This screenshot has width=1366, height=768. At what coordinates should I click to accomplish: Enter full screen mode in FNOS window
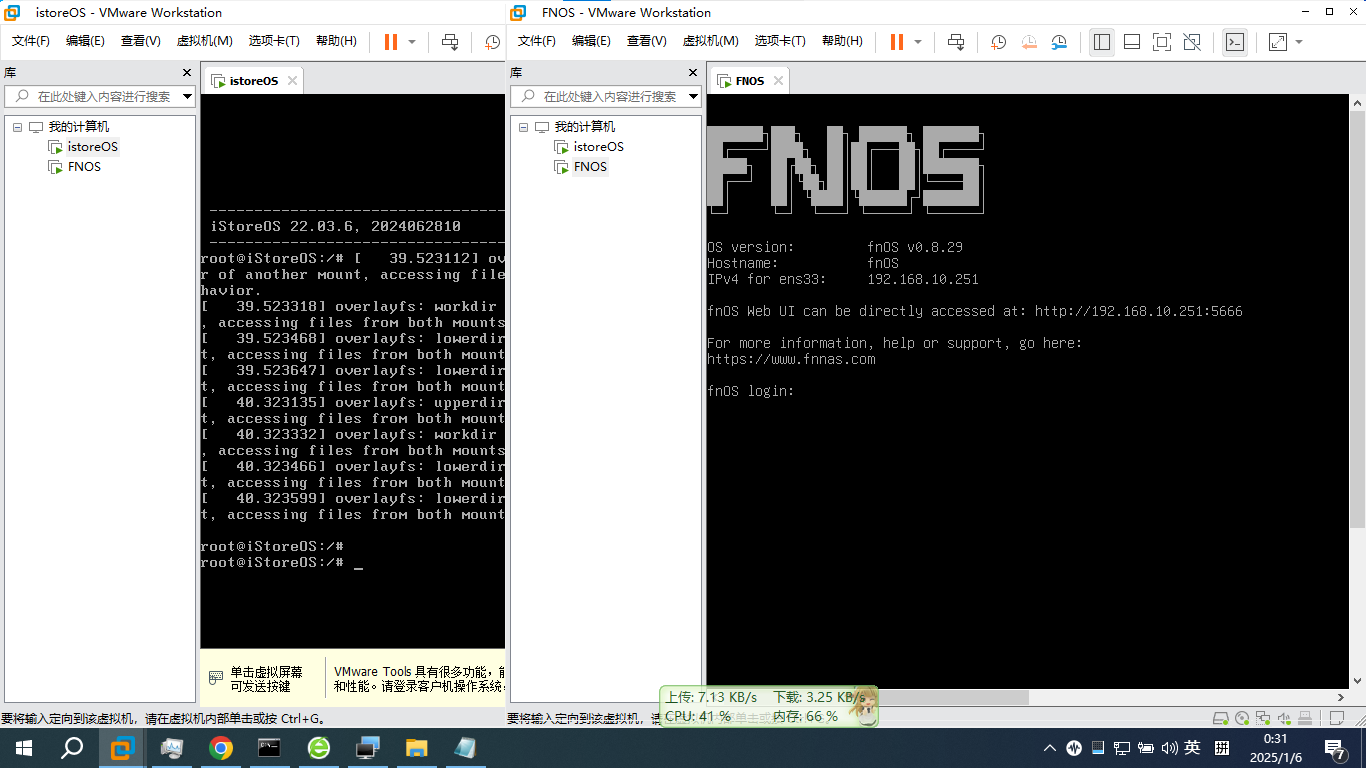pos(1162,42)
